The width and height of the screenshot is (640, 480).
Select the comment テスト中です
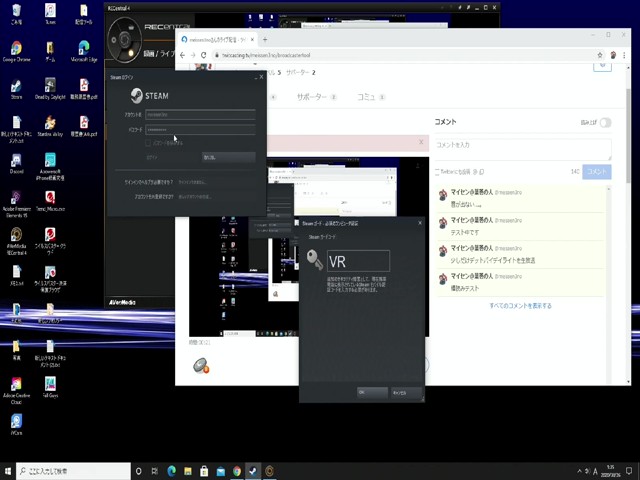pos(465,232)
